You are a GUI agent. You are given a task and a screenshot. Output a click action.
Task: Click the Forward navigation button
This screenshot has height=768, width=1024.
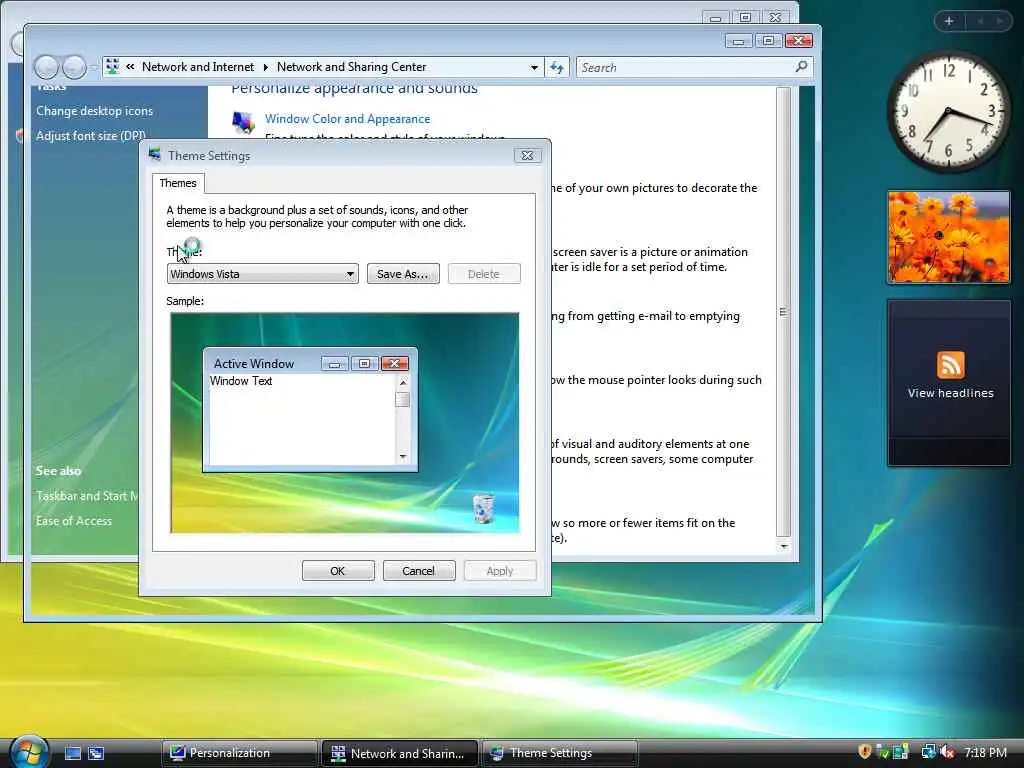coord(74,67)
